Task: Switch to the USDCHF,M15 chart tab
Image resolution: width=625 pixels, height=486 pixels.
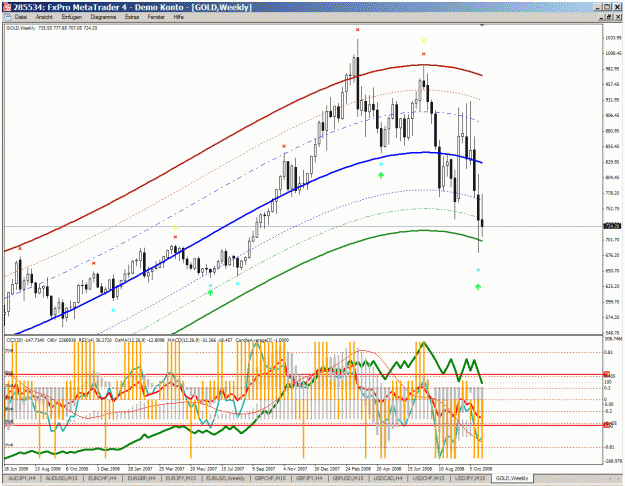Action: [429, 478]
